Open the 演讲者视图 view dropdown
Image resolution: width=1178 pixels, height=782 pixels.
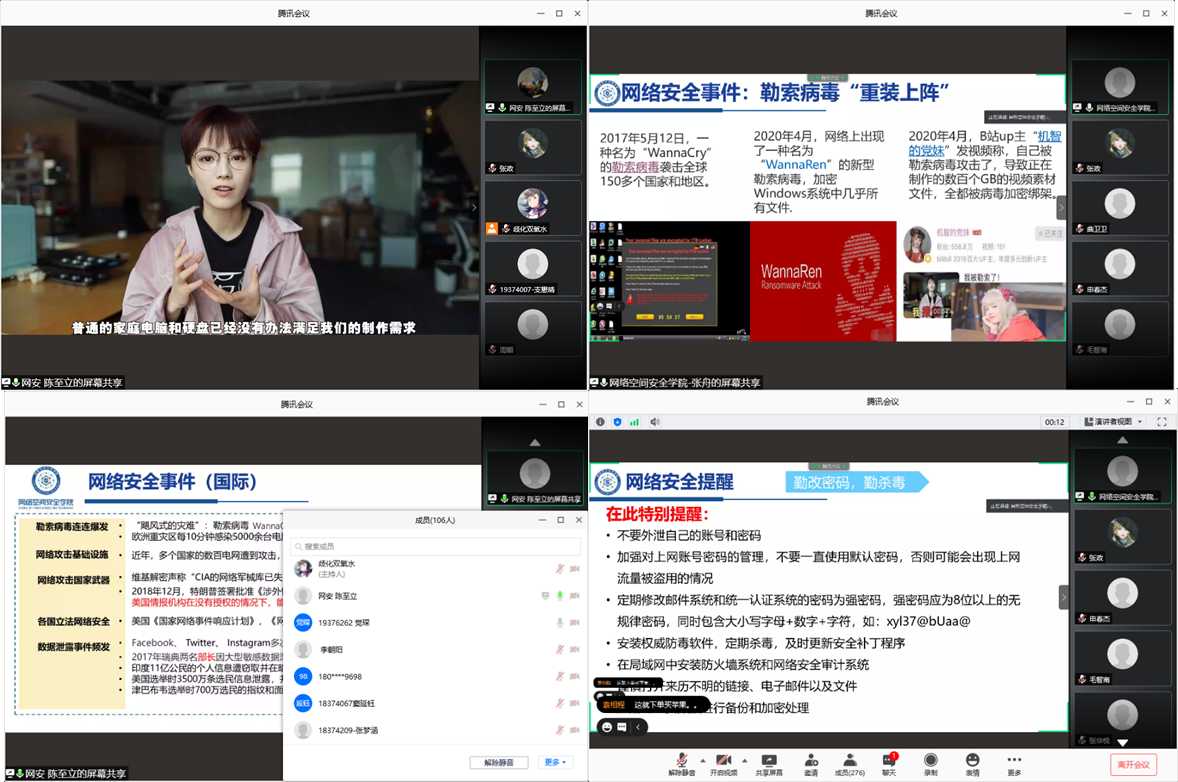(x=1112, y=422)
